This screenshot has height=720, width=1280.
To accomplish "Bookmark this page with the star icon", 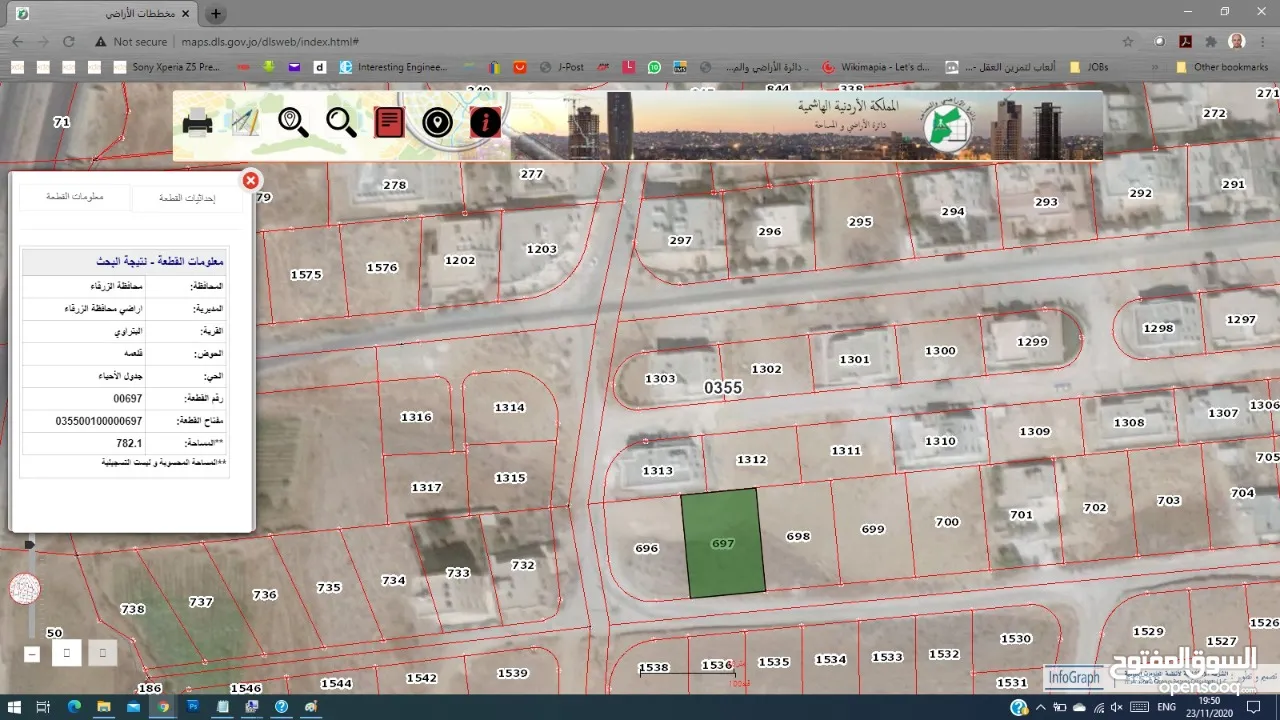I will click(x=1128, y=42).
